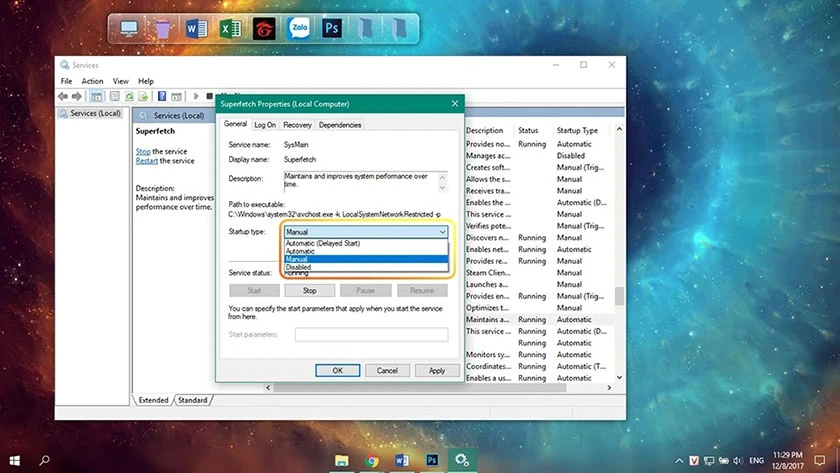The height and width of the screenshot is (473, 840).
Task: Click the services list horizontal scrollbar
Action: click(420, 387)
